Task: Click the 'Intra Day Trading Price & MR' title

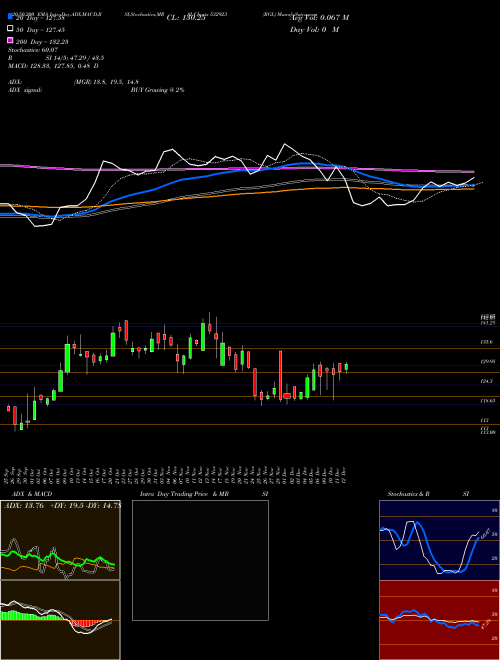Action: tap(184, 494)
